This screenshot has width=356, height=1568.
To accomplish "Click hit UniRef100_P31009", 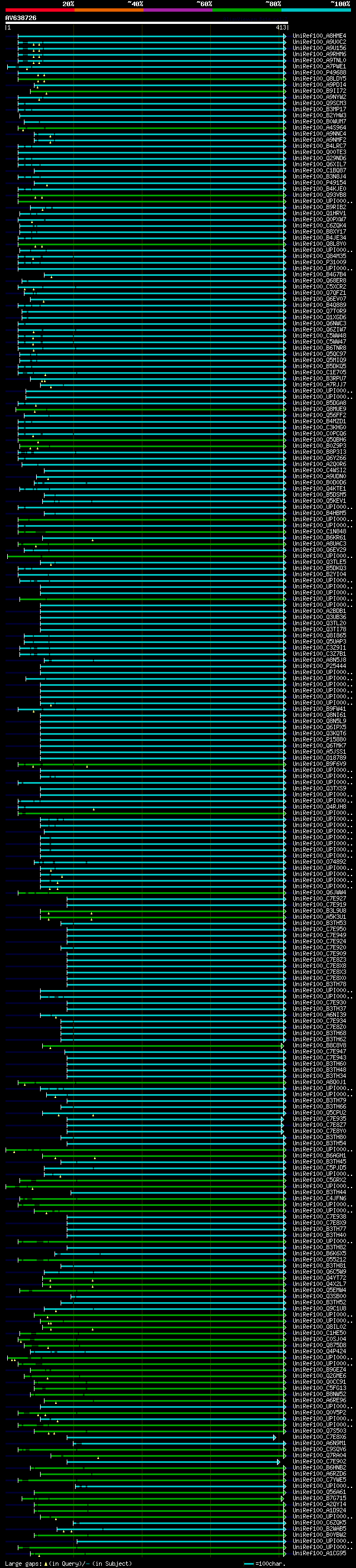I will (x=319, y=263).
